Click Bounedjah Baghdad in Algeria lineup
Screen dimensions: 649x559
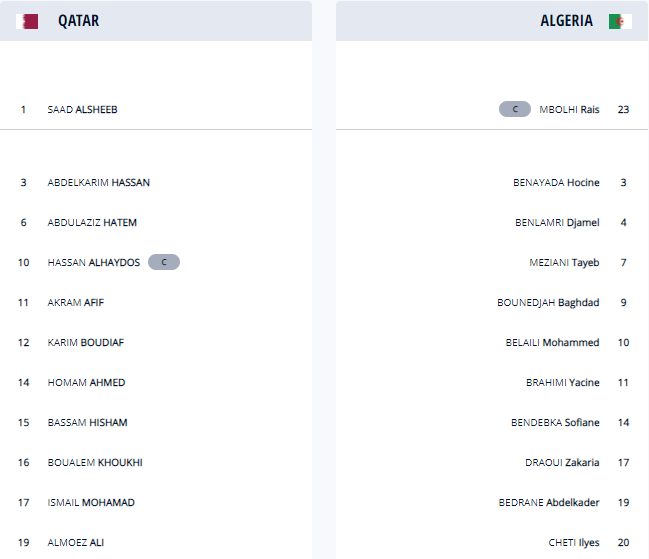click(x=548, y=302)
